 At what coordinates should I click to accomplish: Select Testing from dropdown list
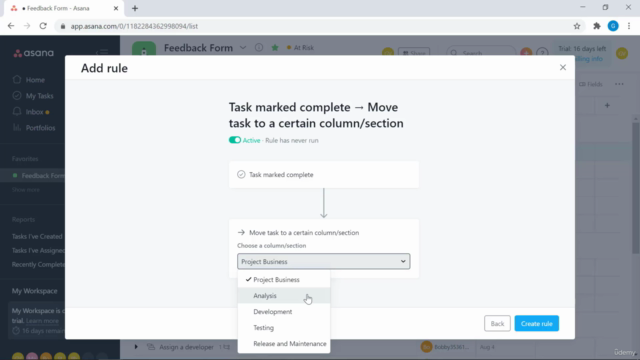coord(284,327)
